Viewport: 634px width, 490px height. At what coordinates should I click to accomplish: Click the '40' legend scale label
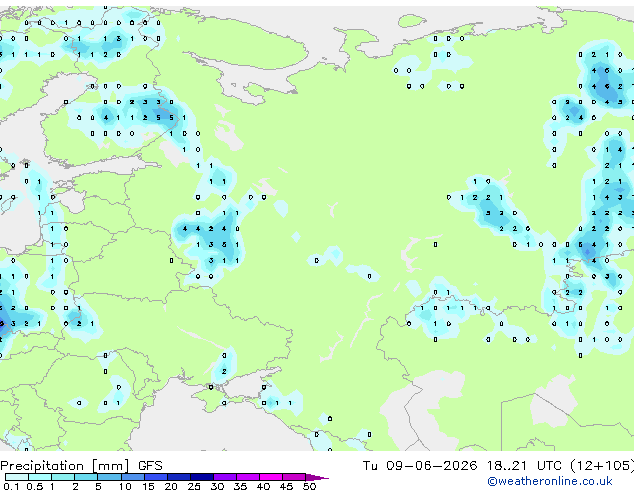coord(263,486)
